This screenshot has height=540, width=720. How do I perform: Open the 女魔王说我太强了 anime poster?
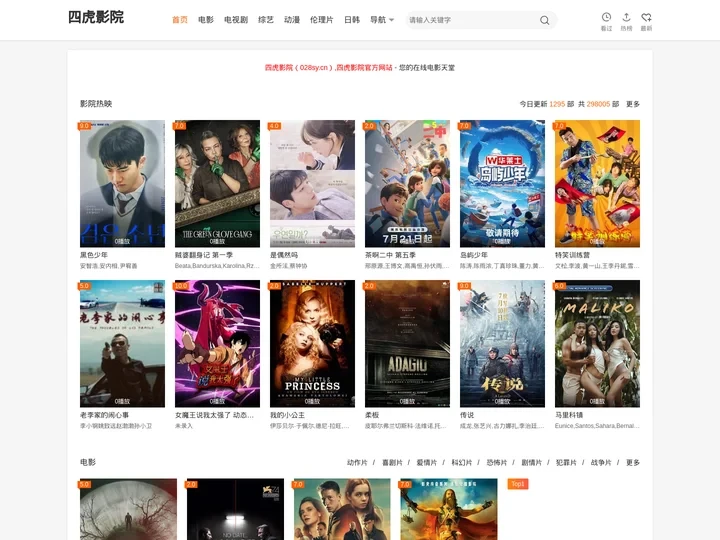(x=217, y=343)
